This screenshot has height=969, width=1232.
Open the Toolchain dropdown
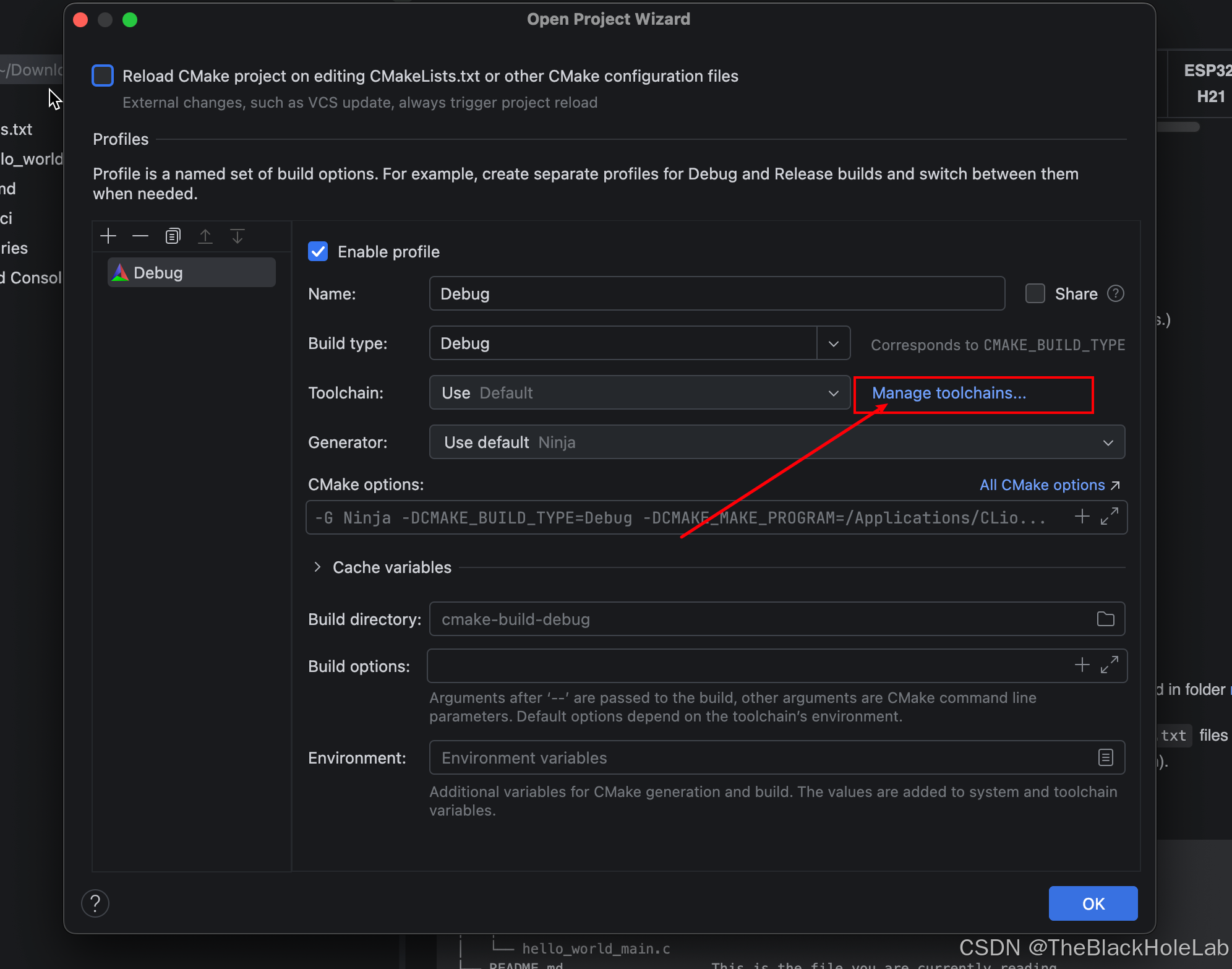coord(640,392)
